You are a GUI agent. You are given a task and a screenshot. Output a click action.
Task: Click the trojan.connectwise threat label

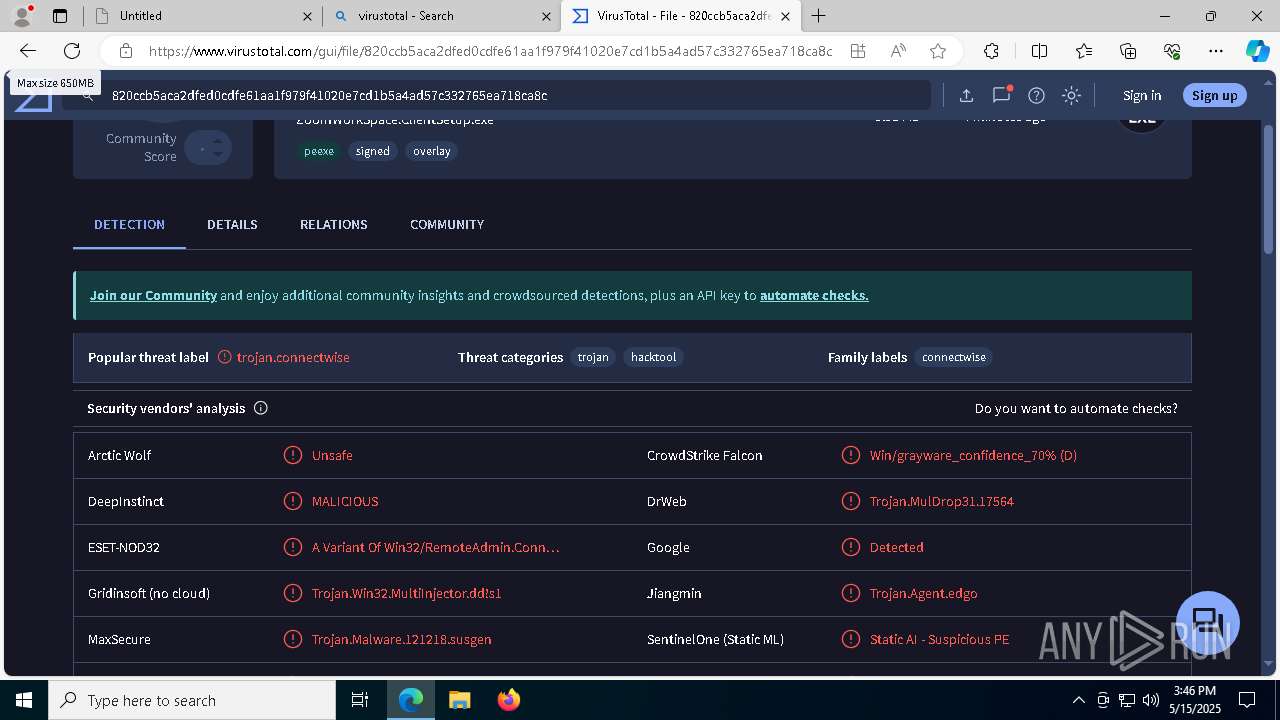point(293,357)
